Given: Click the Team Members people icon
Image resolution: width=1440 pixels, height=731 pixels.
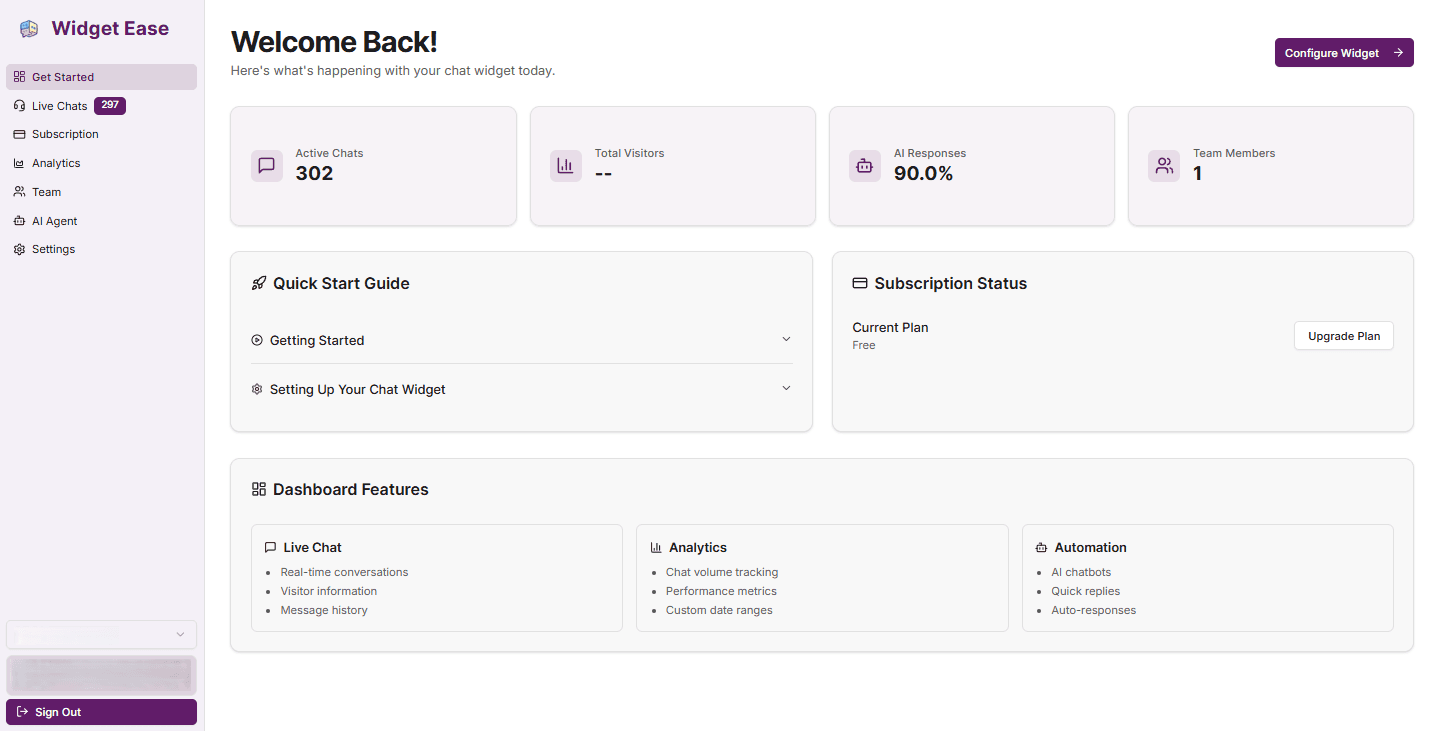Looking at the screenshot, I should [1163, 165].
